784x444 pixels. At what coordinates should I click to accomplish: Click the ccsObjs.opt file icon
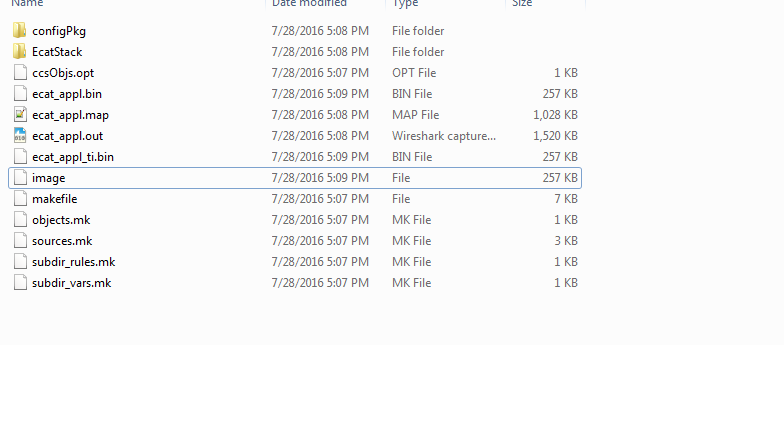21,73
